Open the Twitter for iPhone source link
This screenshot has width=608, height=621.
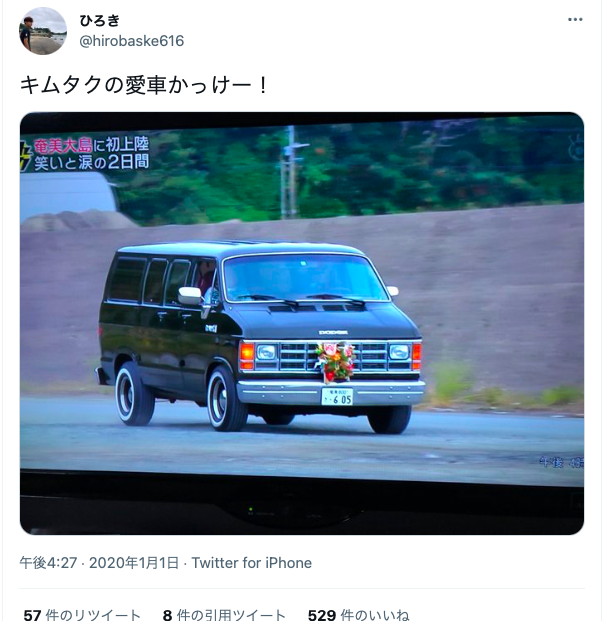click(x=252, y=563)
